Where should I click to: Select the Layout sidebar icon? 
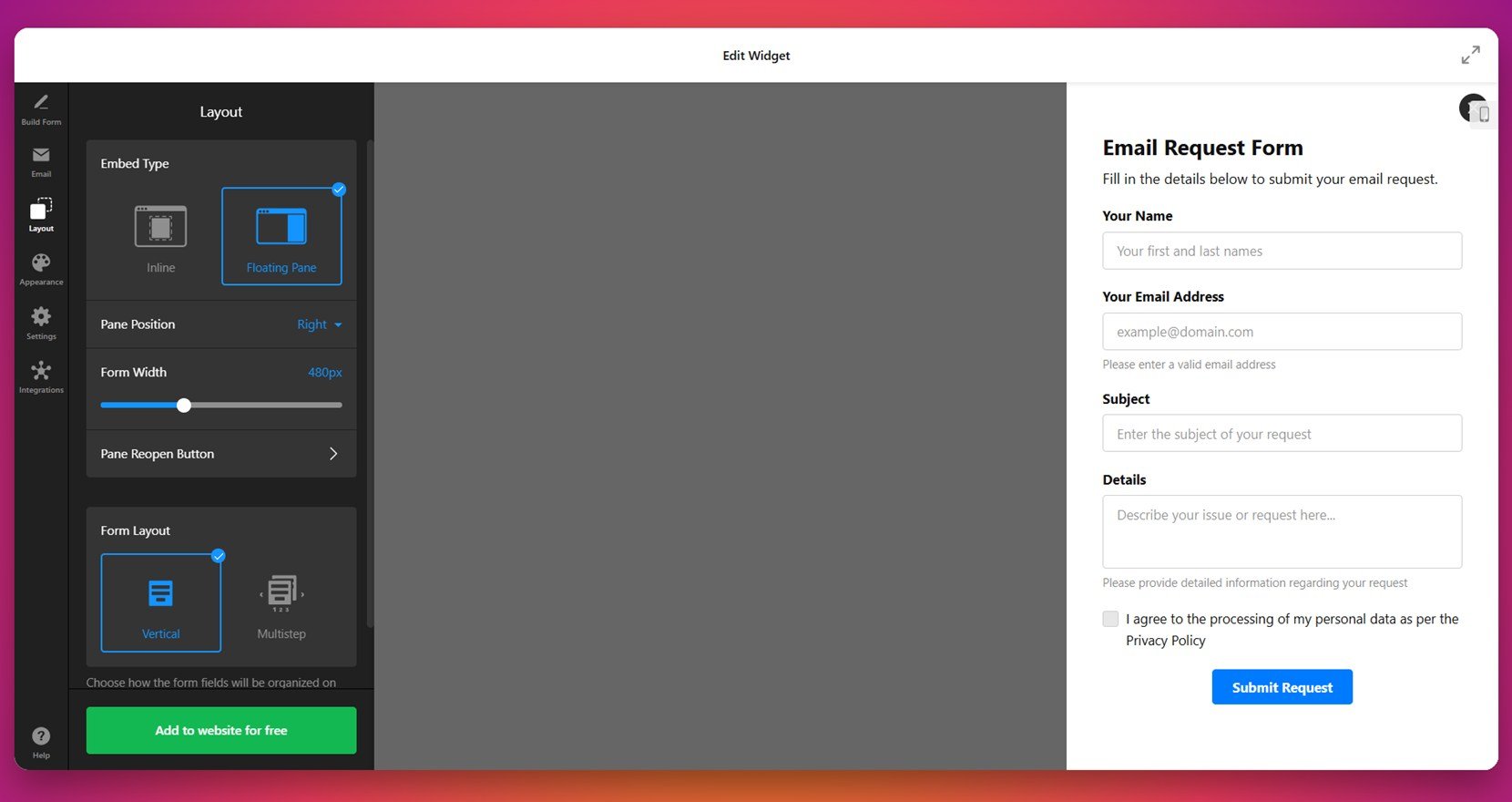pos(41,215)
